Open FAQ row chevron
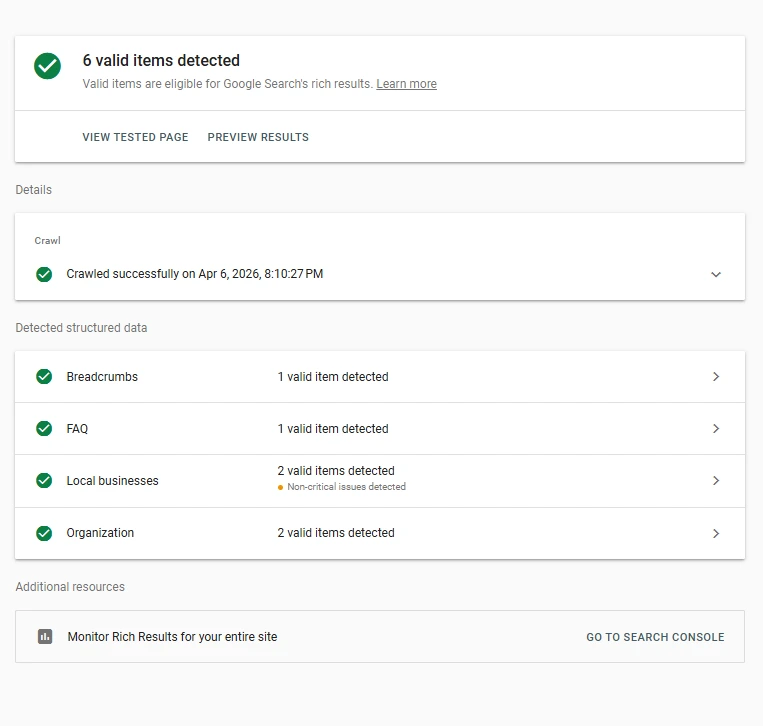This screenshot has height=726, width=763. (716, 429)
